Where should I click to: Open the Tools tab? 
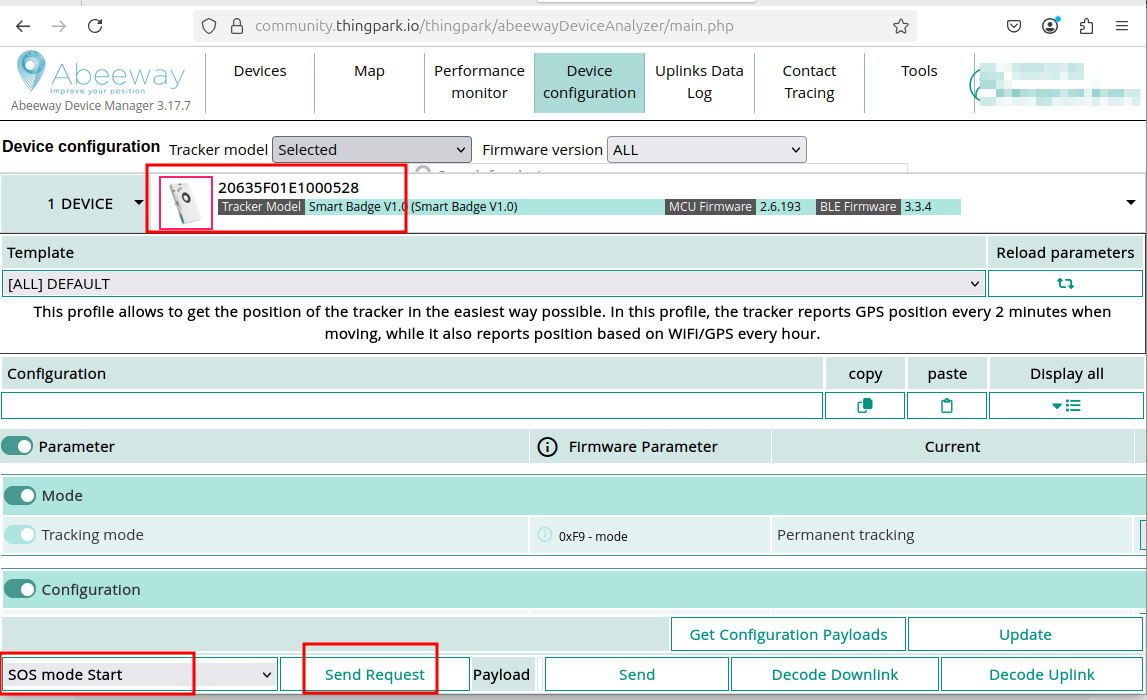pos(920,71)
